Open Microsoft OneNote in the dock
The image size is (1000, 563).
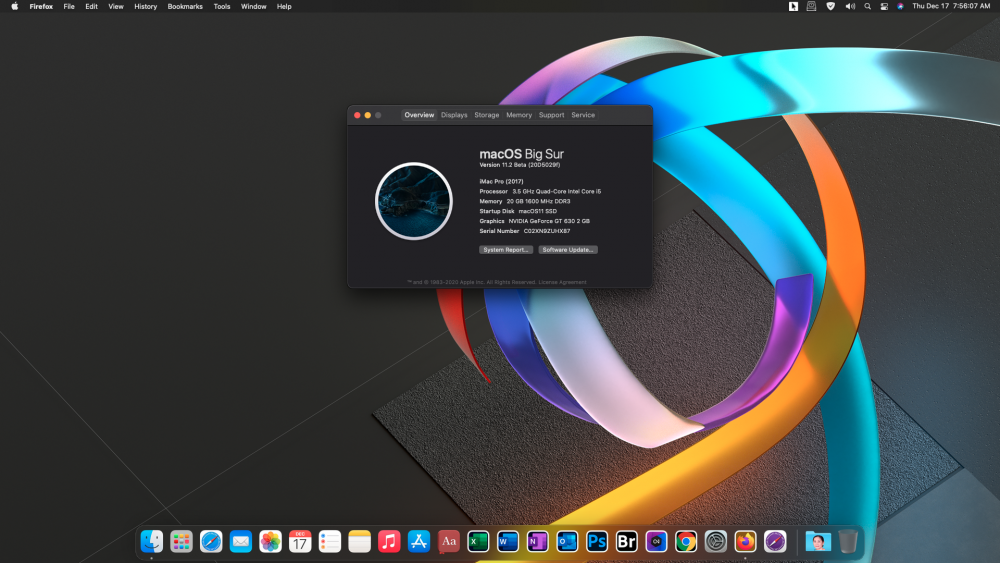click(x=537, y=541)
